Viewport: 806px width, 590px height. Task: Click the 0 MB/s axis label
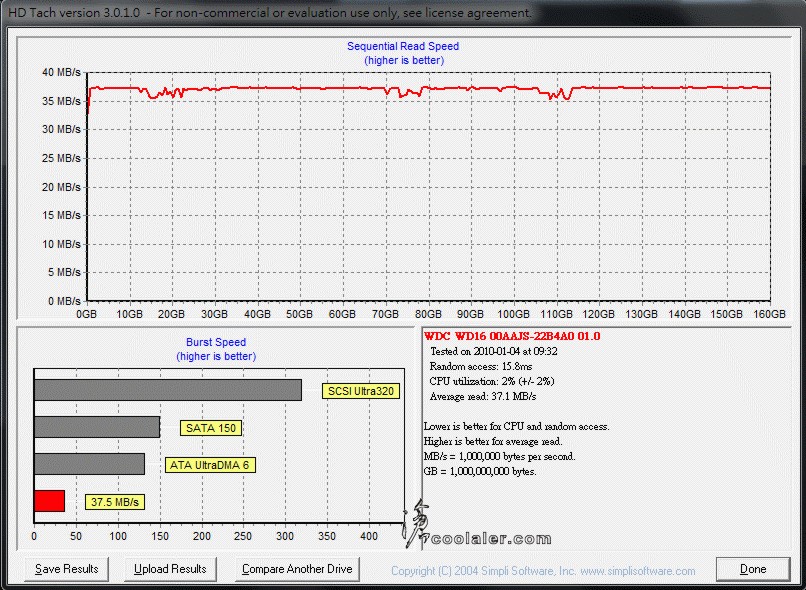tap(64, 301)
